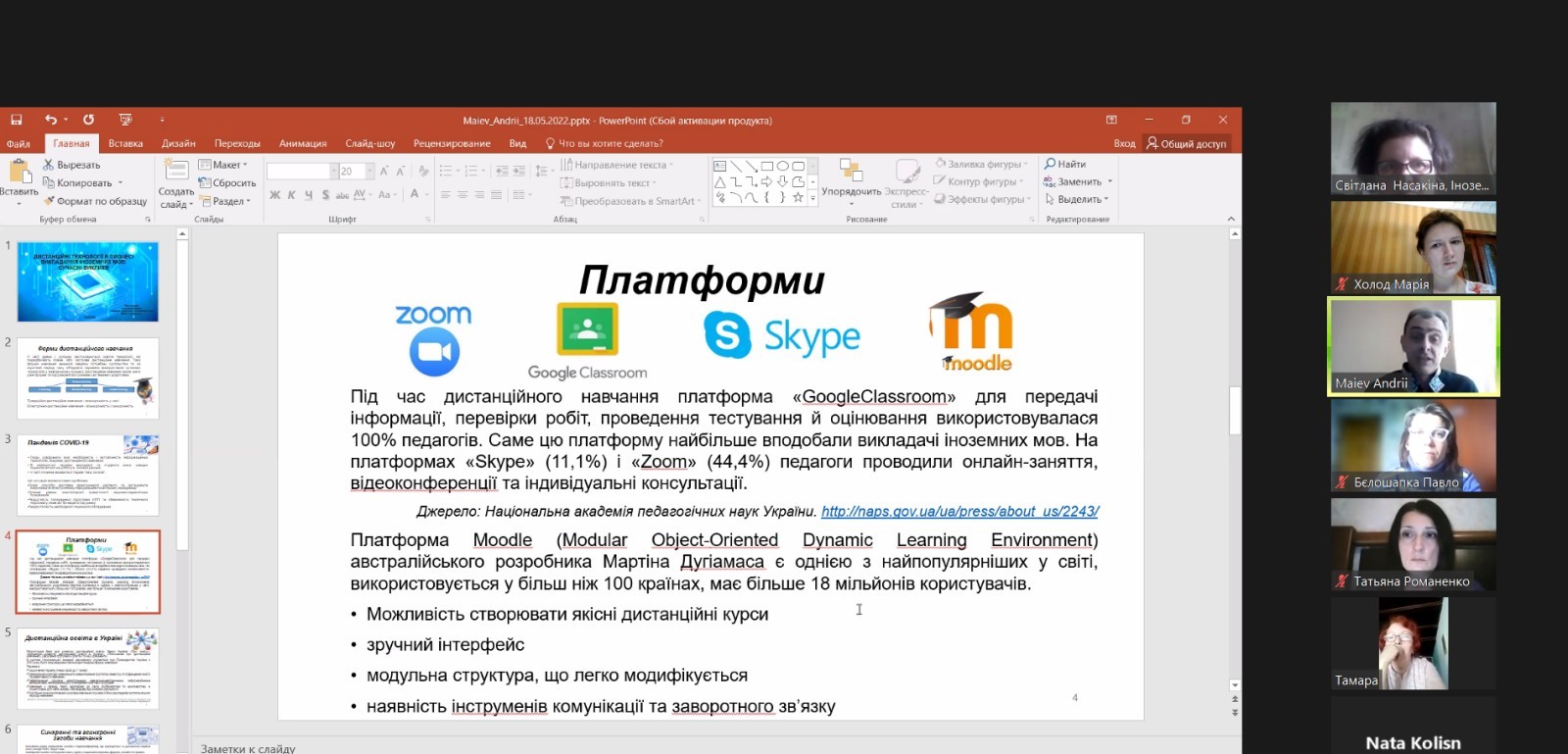The image size is (1568, 754).
Task: Align paragraph text to the left
Action: pyautogui.click(x=446, y=195)
